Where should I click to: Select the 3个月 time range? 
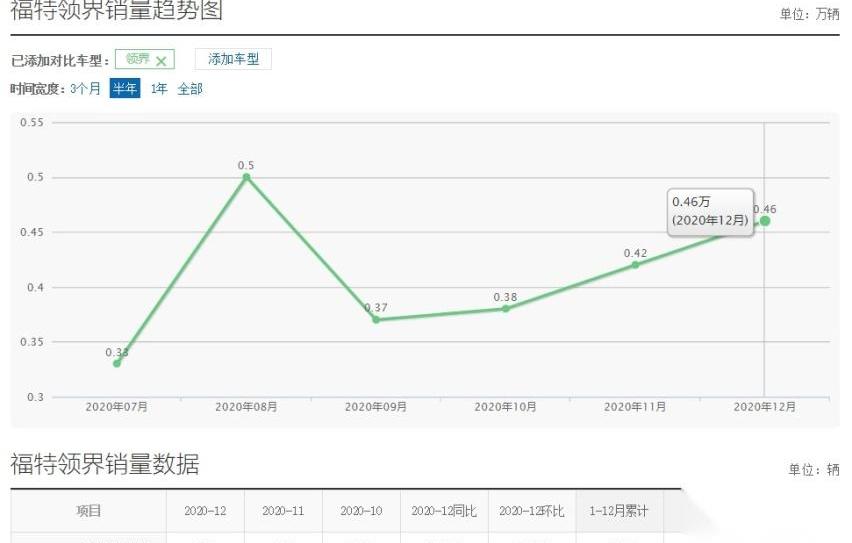pos(85,89)
